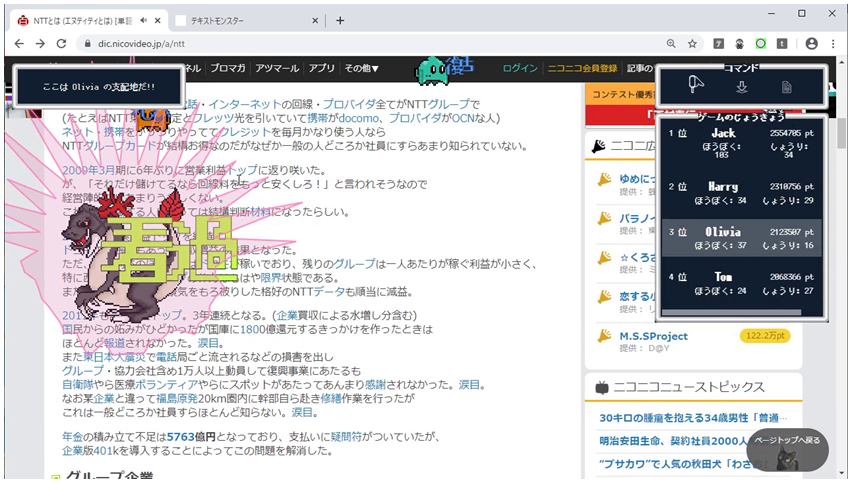Image resolution: width=852 pixels, height=483 pixels.
Task: Click the ページトップへ戻る button
Action: click(x=787, y=449)
